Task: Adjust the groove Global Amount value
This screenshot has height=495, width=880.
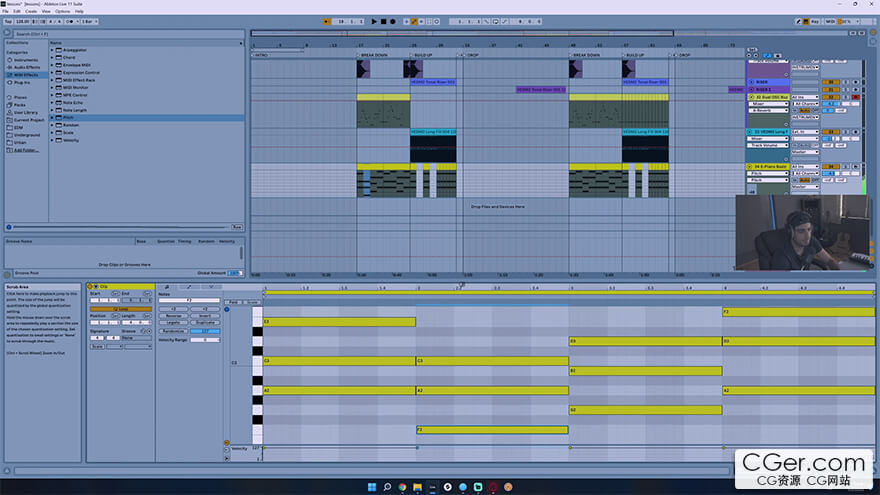Action: pyautogui.click(x=234, y=272)
